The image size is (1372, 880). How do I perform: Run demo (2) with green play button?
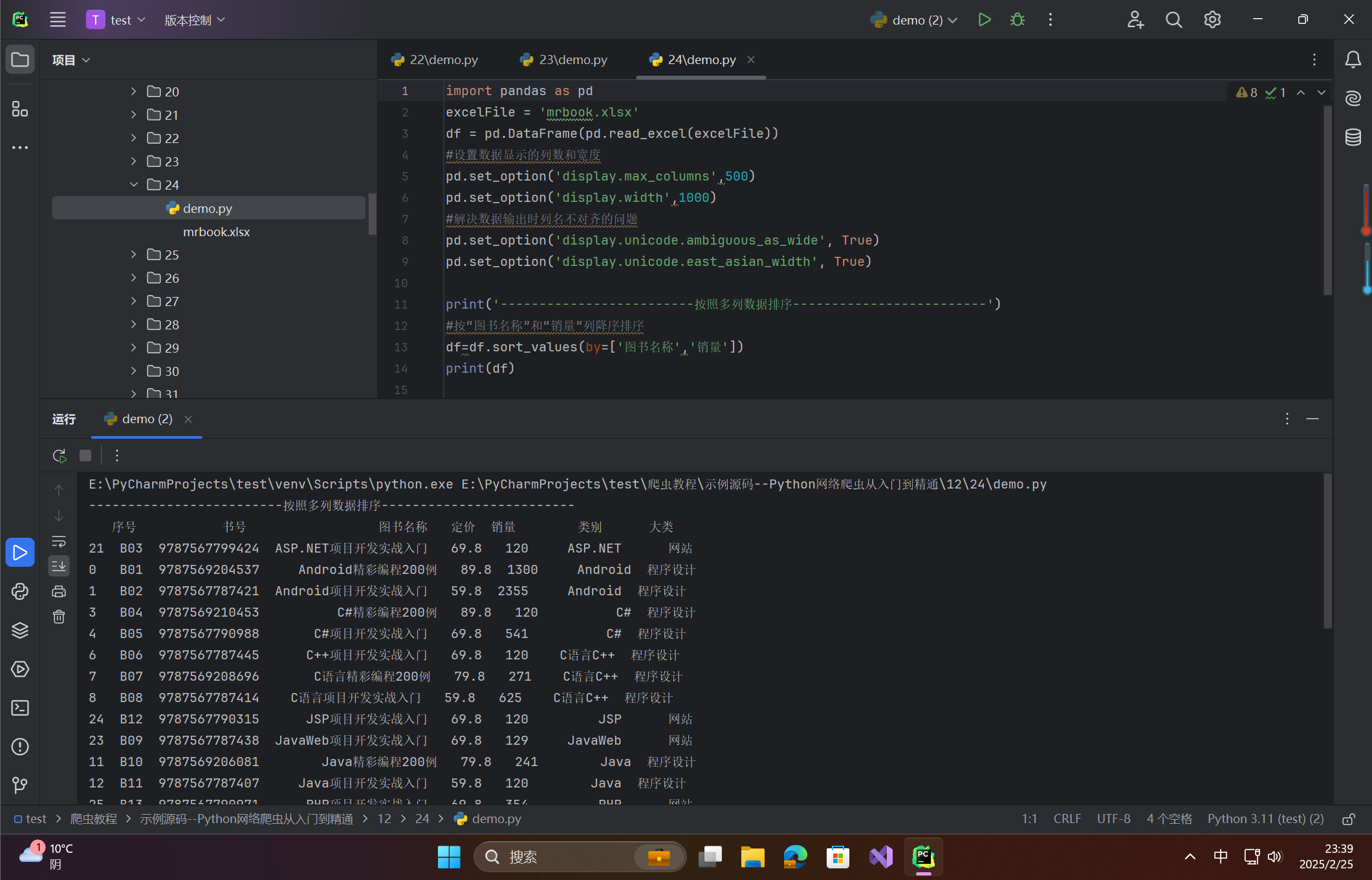click(984, 19)
